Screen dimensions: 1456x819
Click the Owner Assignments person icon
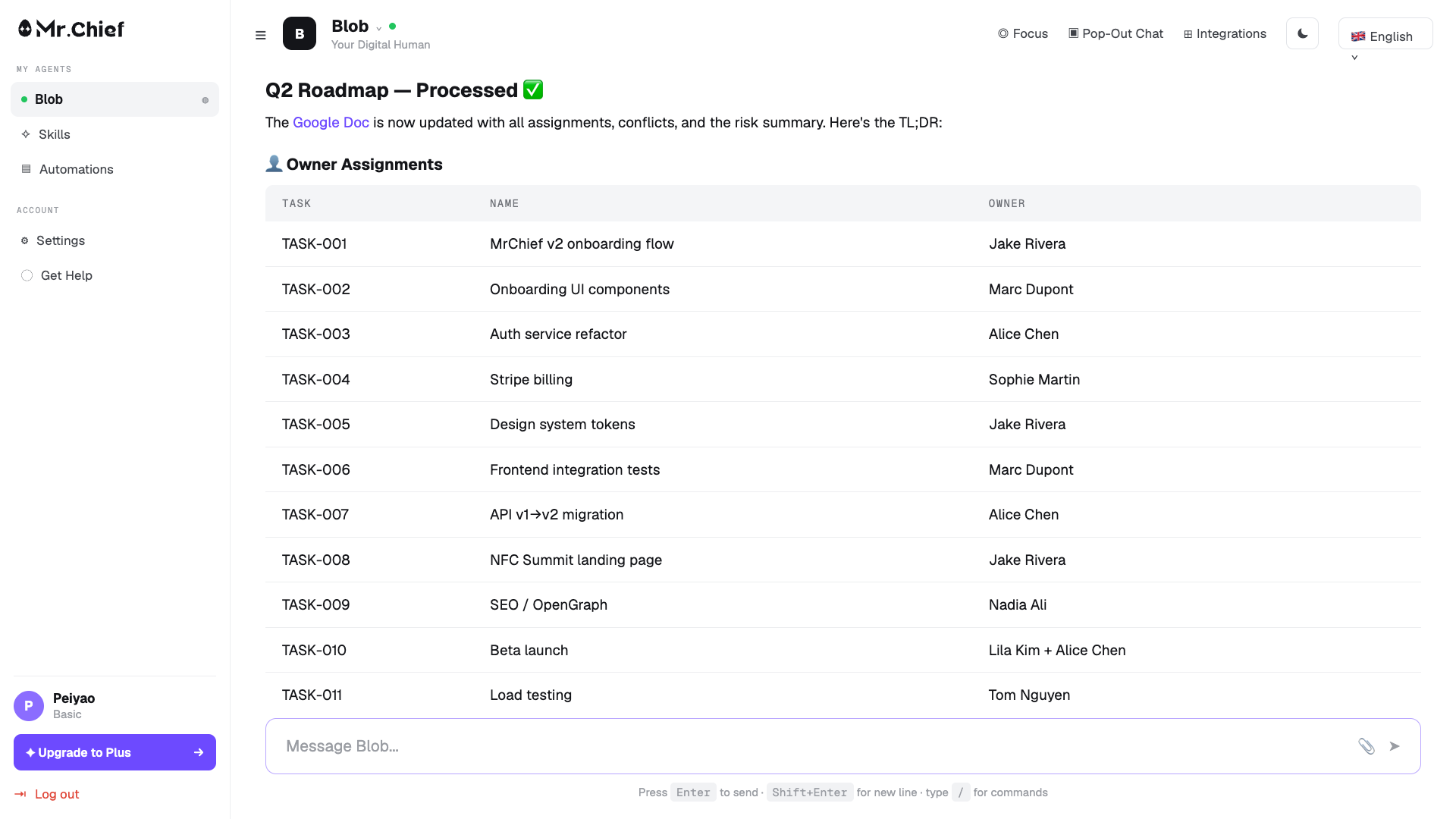(274, 164)
